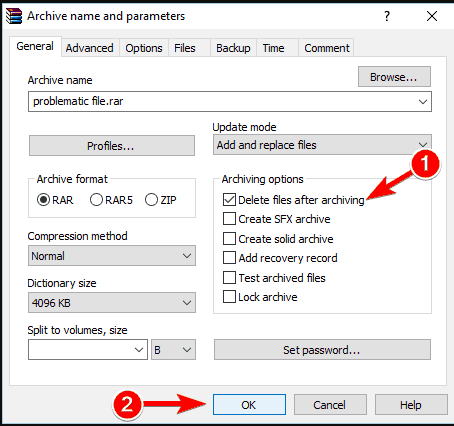Viewport: 454px width, 426px height.
Task: Switch to the General tab
Action: pyautogui.click(x=35, y=46)
